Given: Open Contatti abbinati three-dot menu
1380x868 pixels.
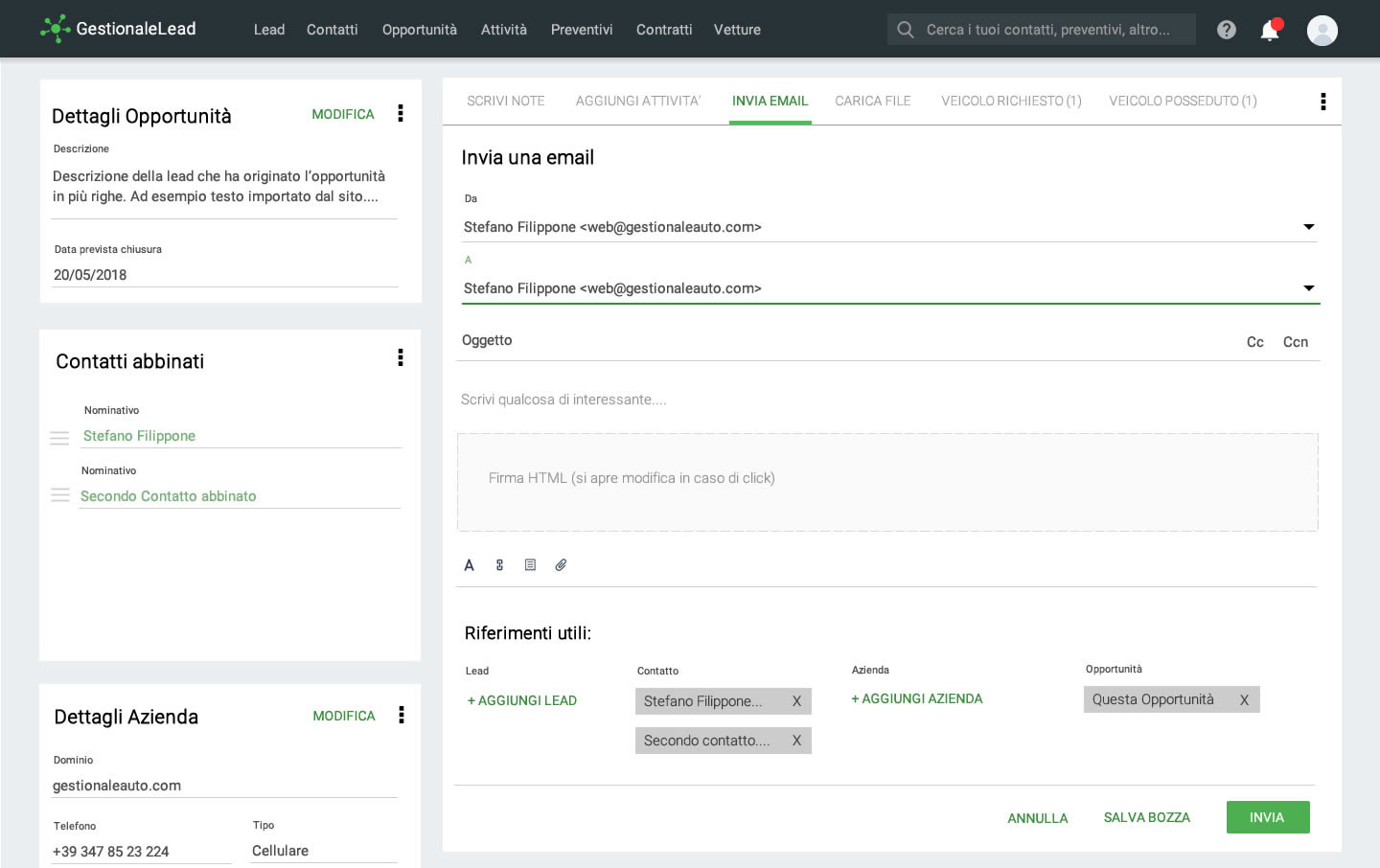Looking at the screenshot, I should pyautogui.click(x=401, y=357).
